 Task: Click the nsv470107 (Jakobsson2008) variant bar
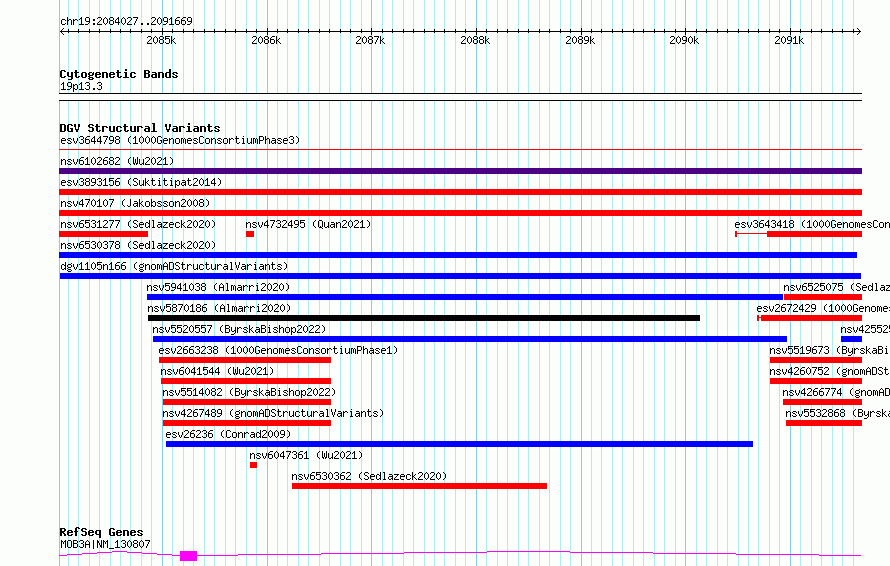(x=460, y=213)
